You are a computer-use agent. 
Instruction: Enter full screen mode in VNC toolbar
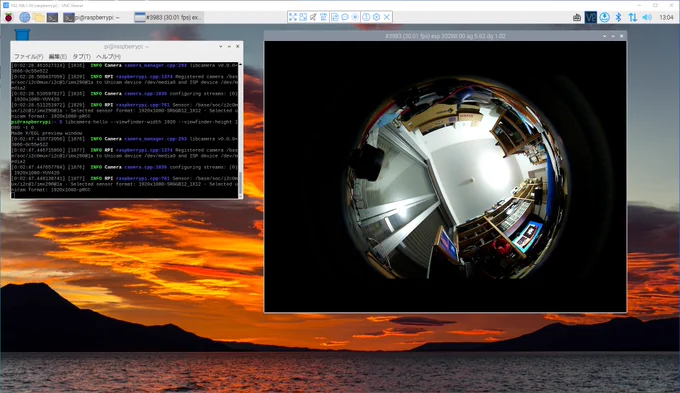pyautogui.click(x=293, y=17)
